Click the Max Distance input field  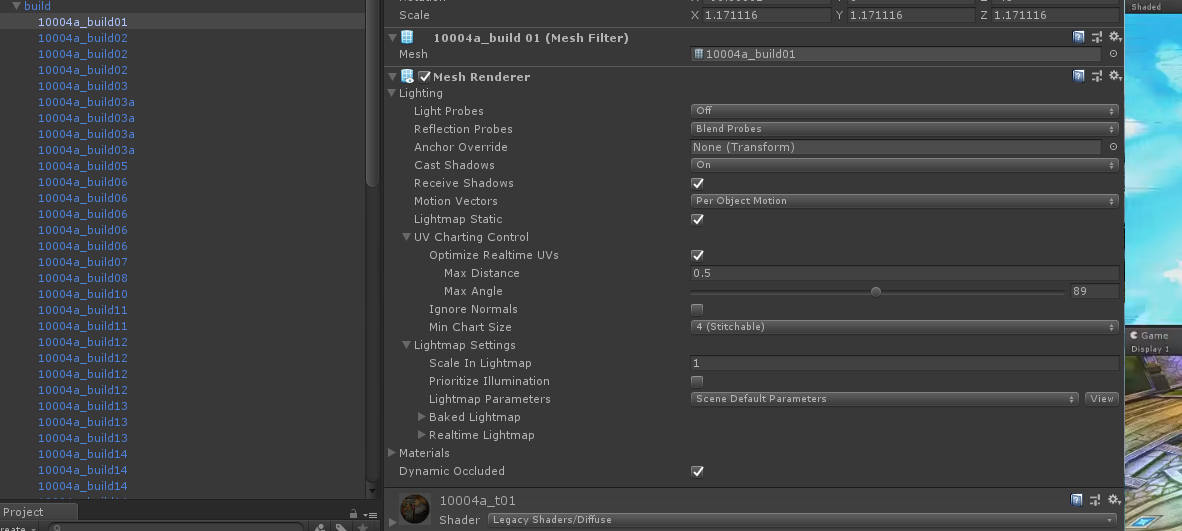pyautogui.click(x=904, y=273)
